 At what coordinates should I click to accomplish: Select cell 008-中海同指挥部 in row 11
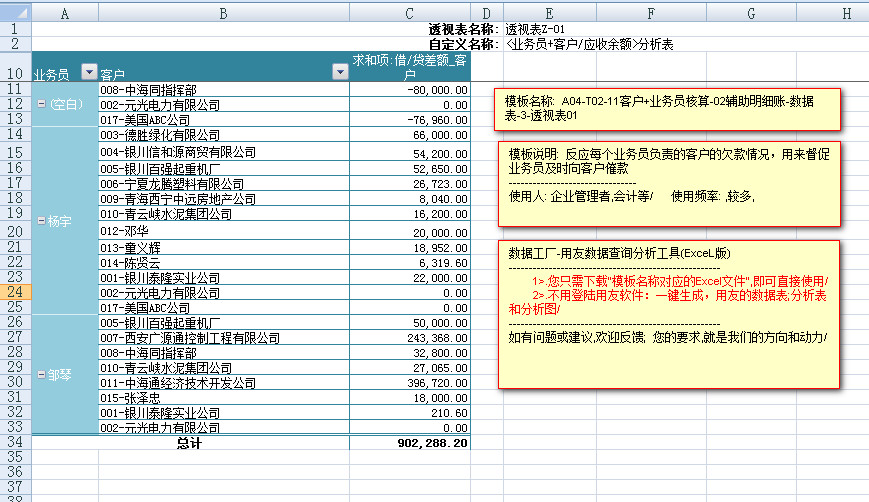pyautogui.click(x=223, y=89)
